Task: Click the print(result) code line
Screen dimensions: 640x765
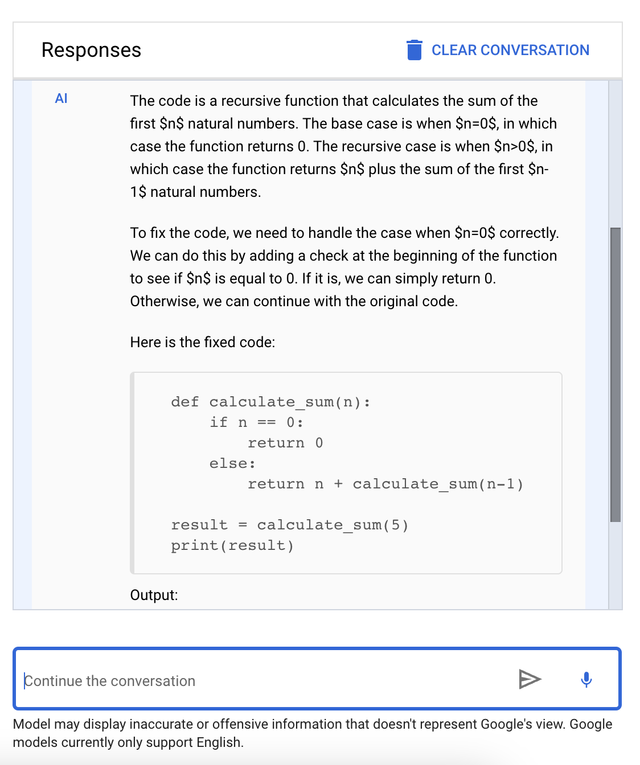Action: coord(232,545)
